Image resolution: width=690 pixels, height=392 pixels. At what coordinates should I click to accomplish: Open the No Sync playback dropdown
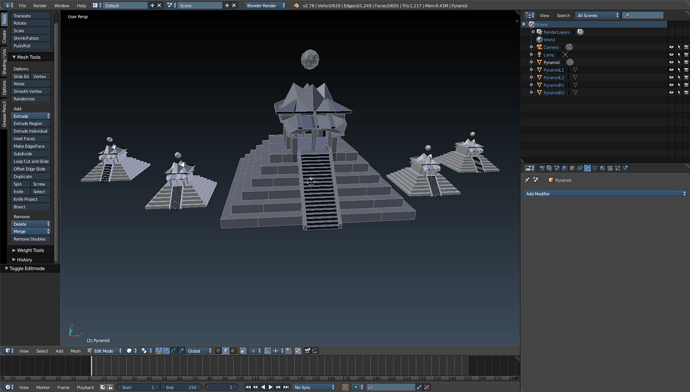coord(314,387)
